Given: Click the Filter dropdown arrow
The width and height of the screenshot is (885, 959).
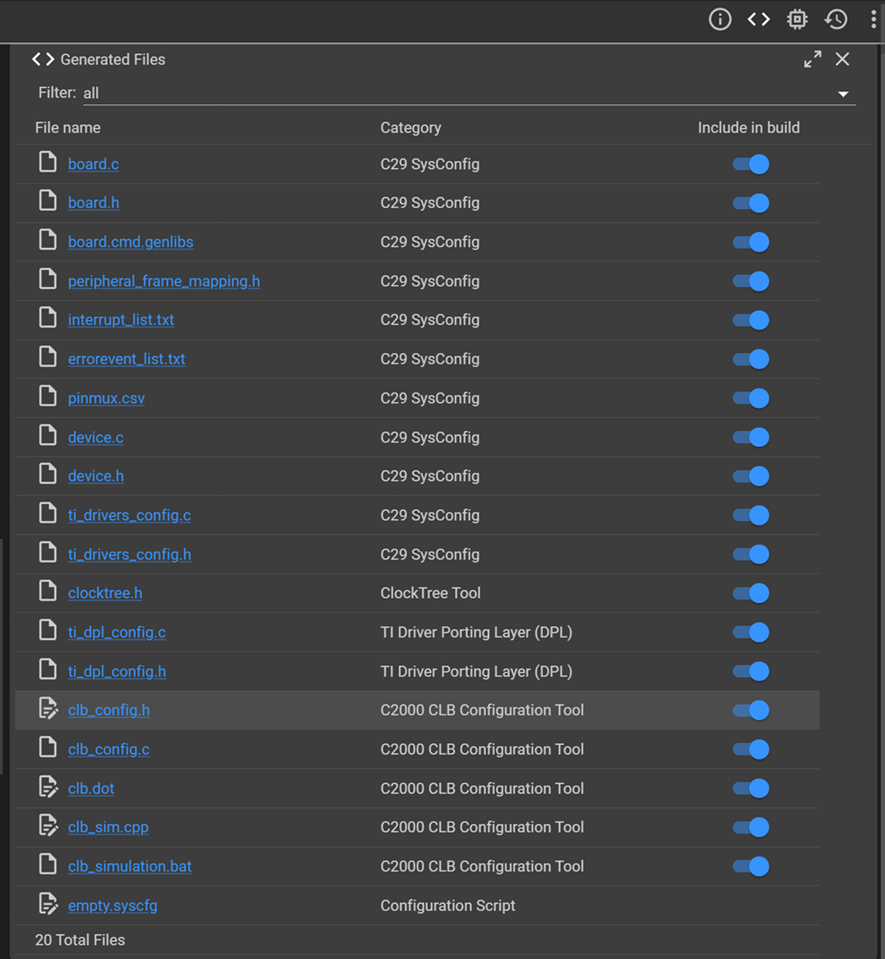Looking at the screenshot, I should coord(843,94).
